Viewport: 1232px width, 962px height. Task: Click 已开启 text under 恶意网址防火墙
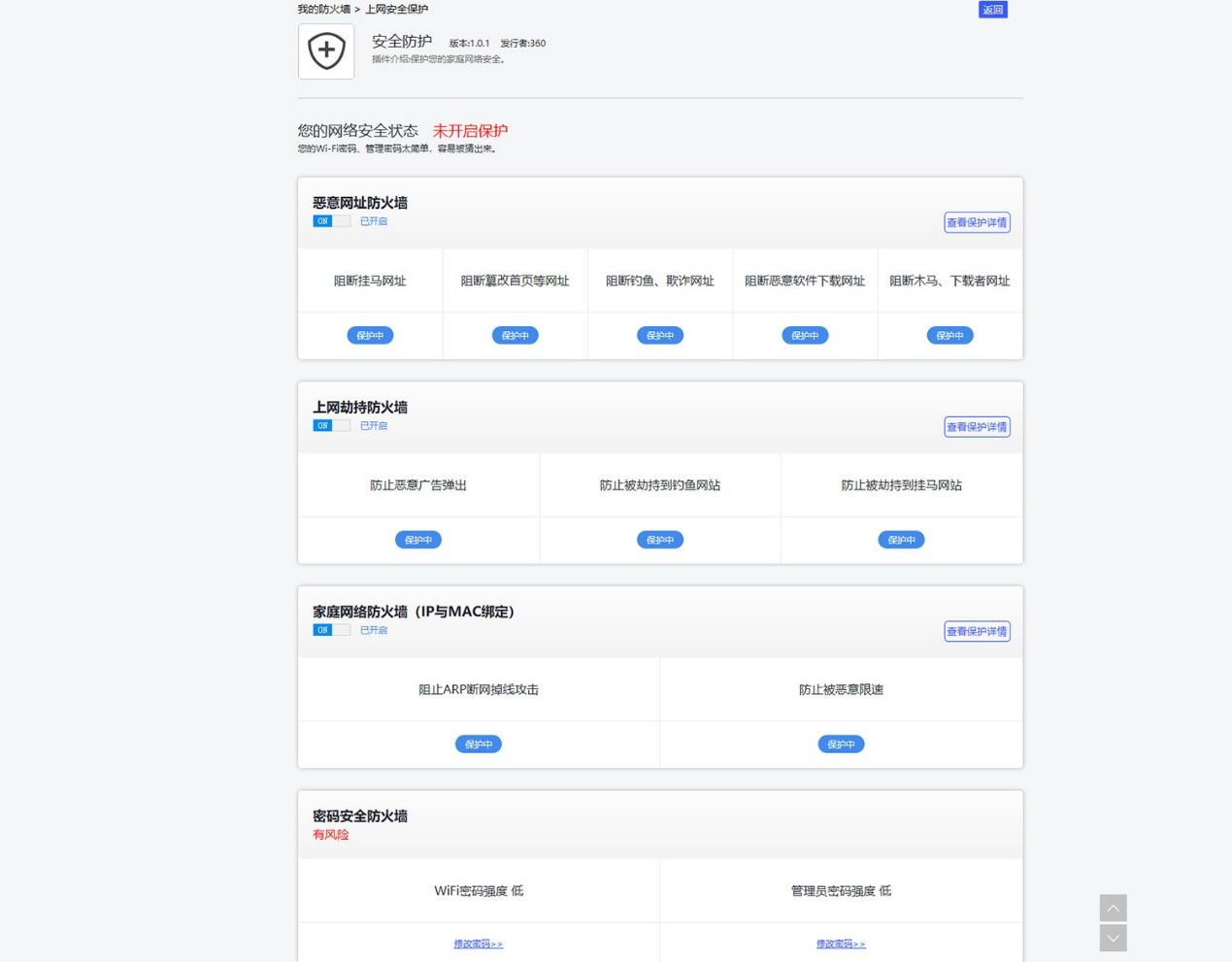(374, 221)
